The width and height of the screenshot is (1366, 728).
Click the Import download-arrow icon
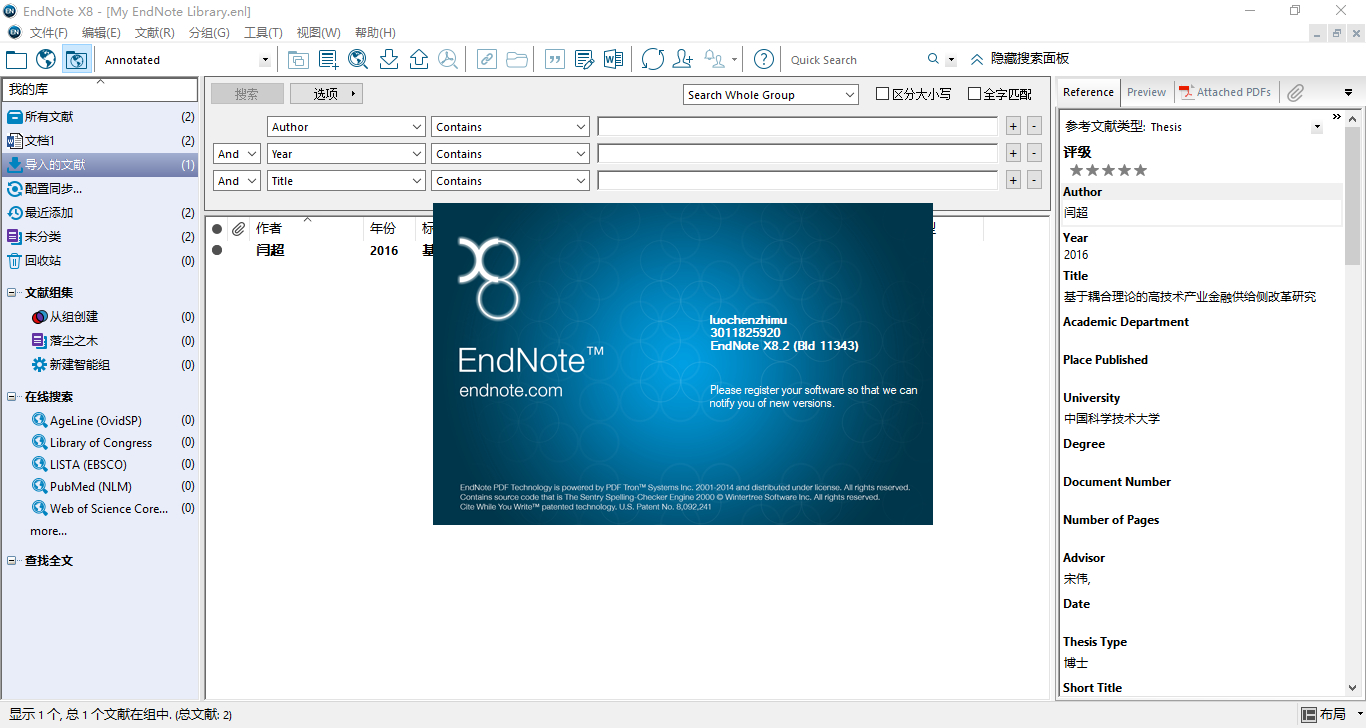tap(389, 60)
